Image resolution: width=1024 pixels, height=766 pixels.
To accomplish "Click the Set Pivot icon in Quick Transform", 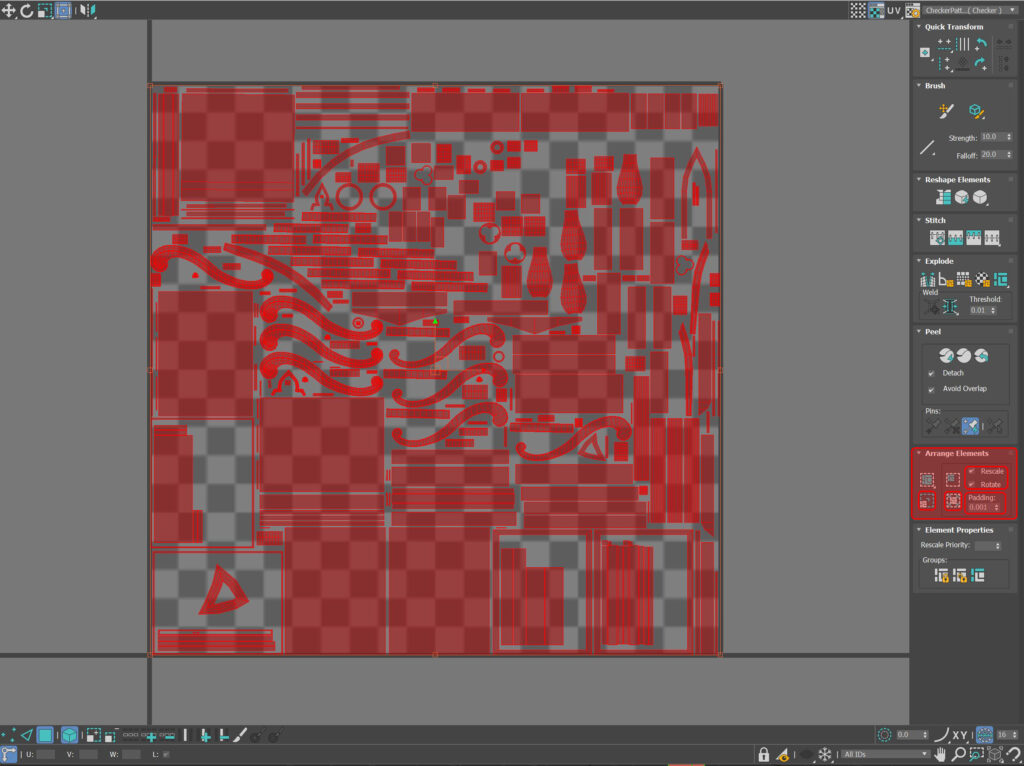I will coord(925,52).
